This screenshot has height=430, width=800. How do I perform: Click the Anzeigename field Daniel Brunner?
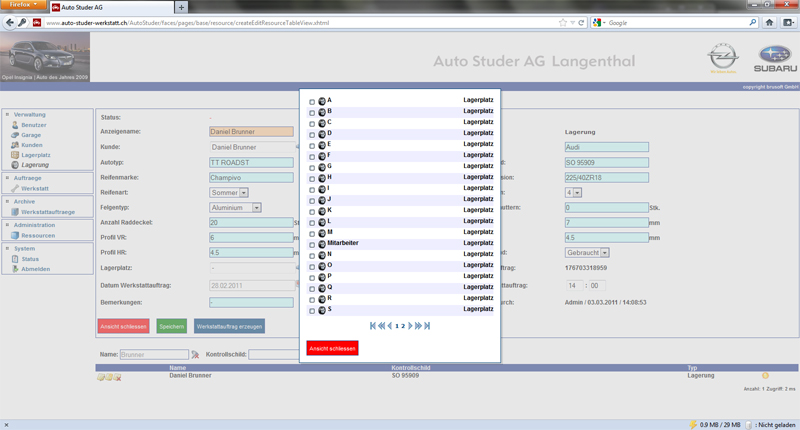coord(252,132)
